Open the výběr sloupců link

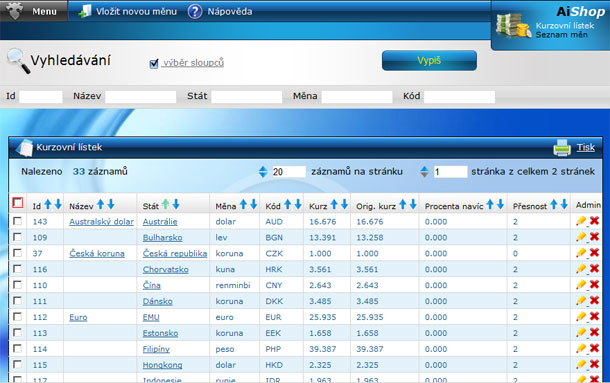(x=193, y=63)
